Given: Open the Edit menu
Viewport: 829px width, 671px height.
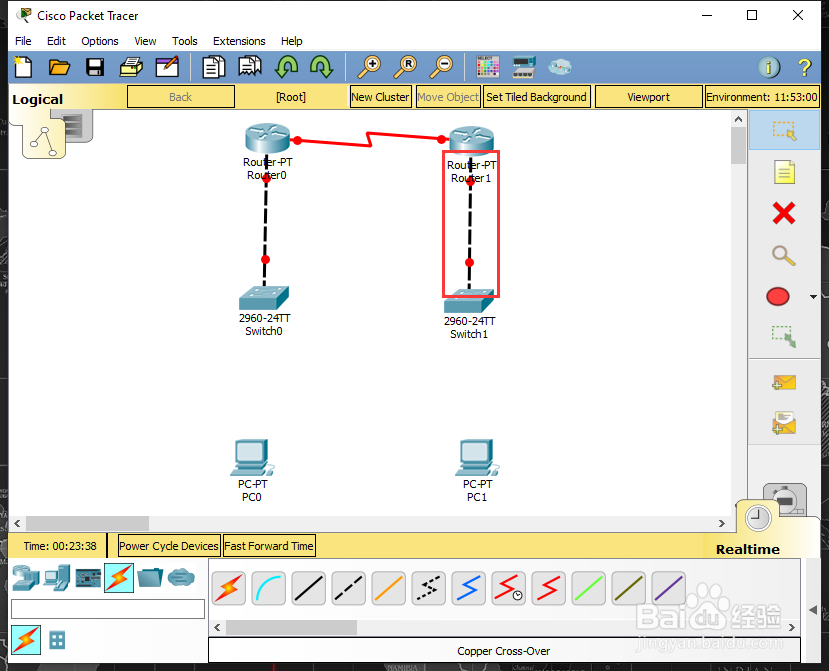Looking at the screenshot, I should [56, 41].
